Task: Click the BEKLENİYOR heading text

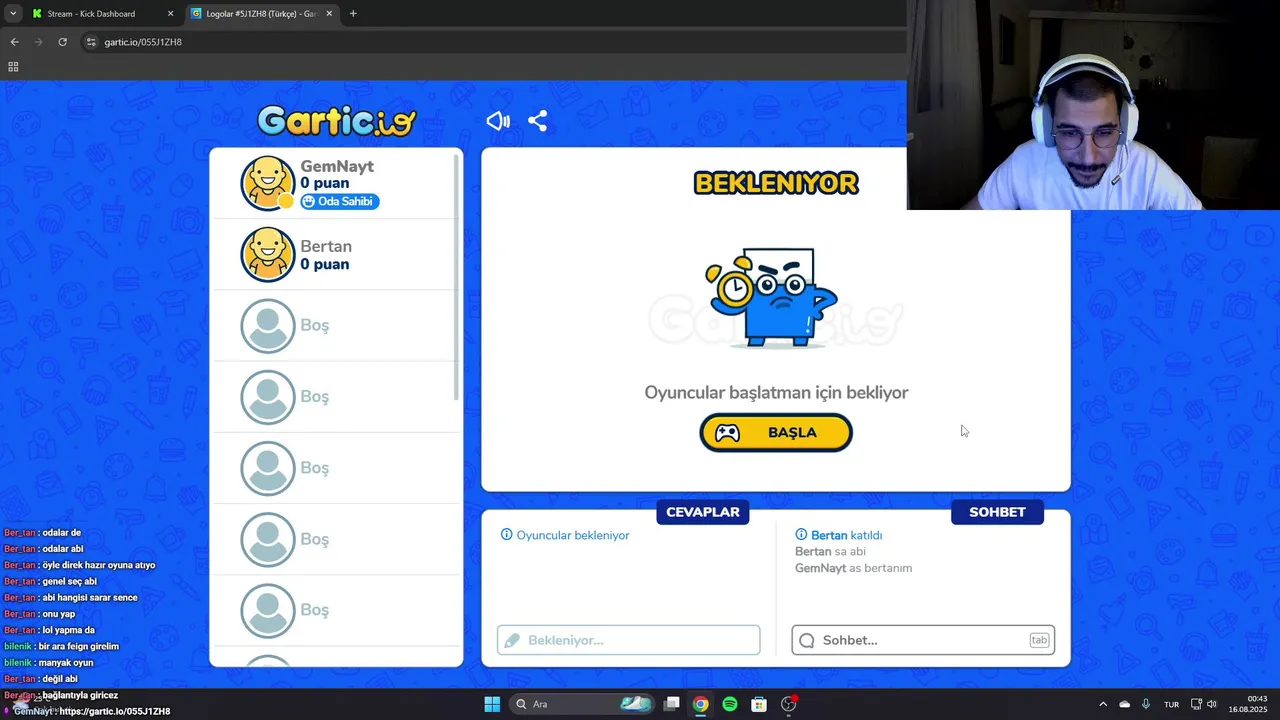Action: (x=776, y=183)
